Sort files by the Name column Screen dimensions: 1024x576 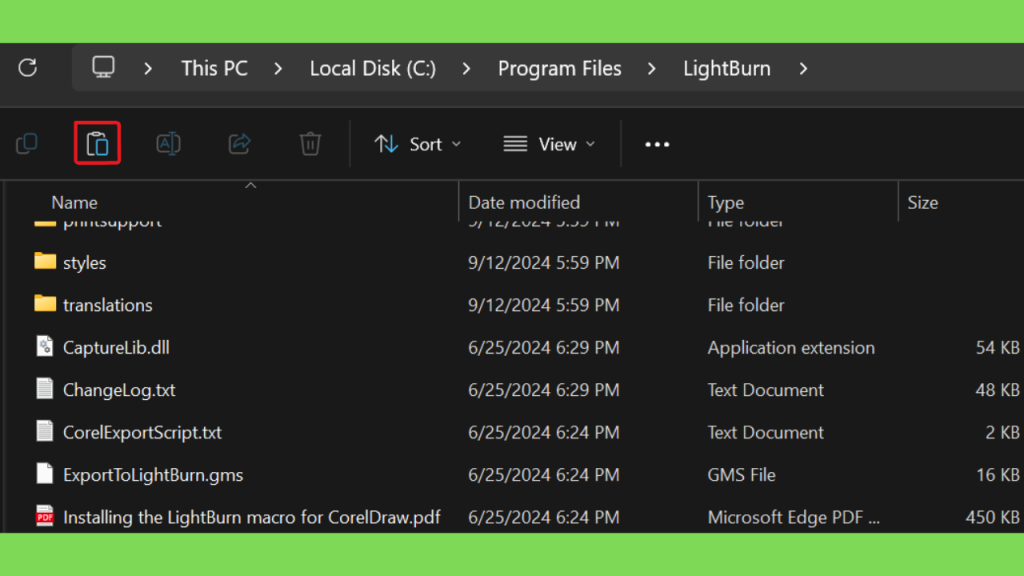click(x=74, y=202)
